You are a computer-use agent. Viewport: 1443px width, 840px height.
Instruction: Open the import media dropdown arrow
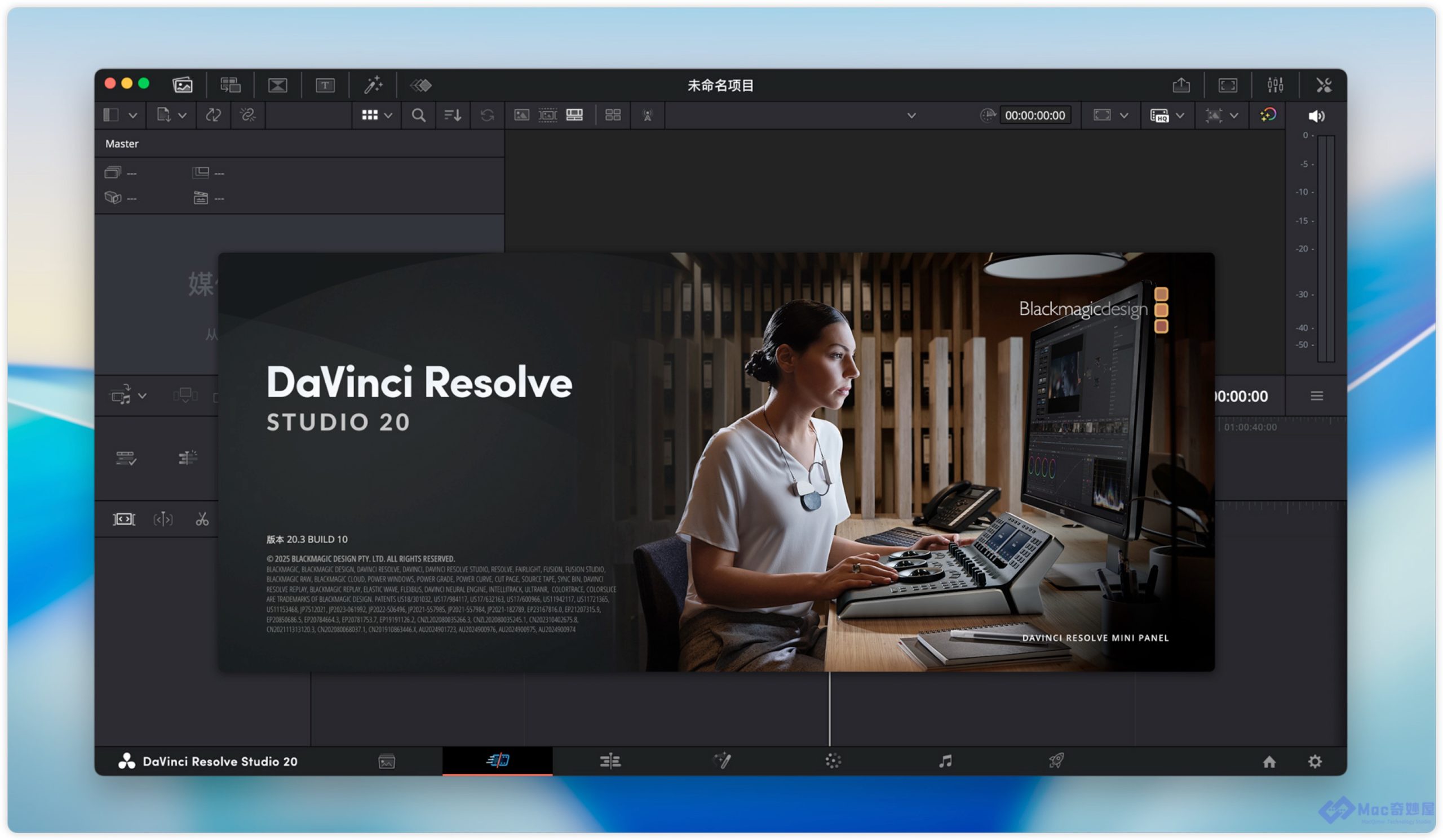pyautogui.click(x=182, y=115)
